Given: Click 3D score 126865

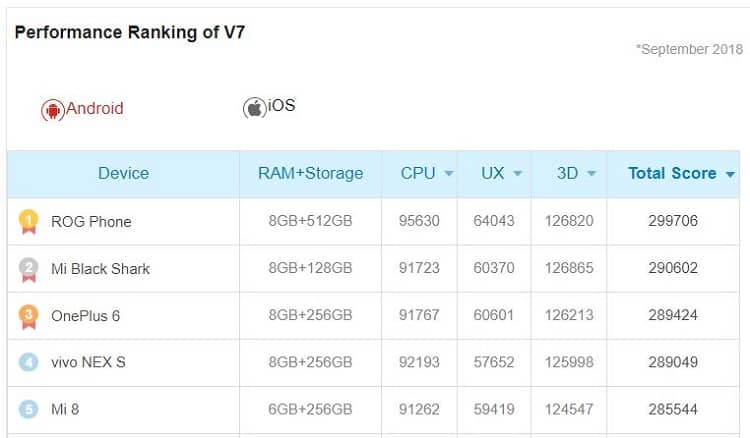Looking at the screenshot, I should pos(569,268).
